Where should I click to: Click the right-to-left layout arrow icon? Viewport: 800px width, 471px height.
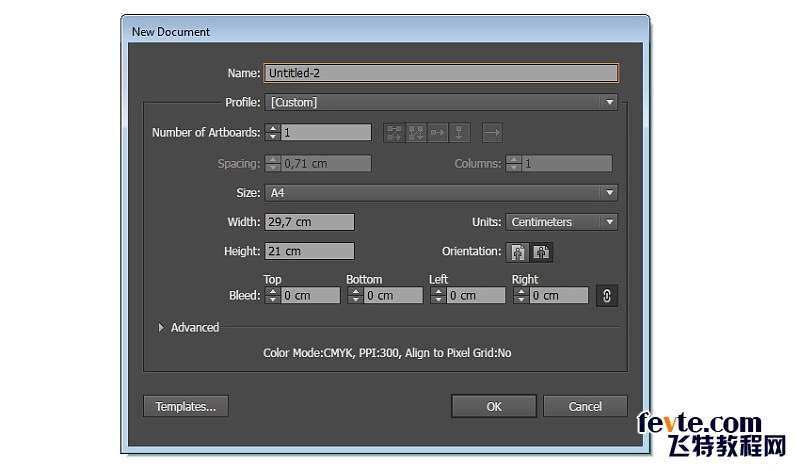tap(492, 133)
